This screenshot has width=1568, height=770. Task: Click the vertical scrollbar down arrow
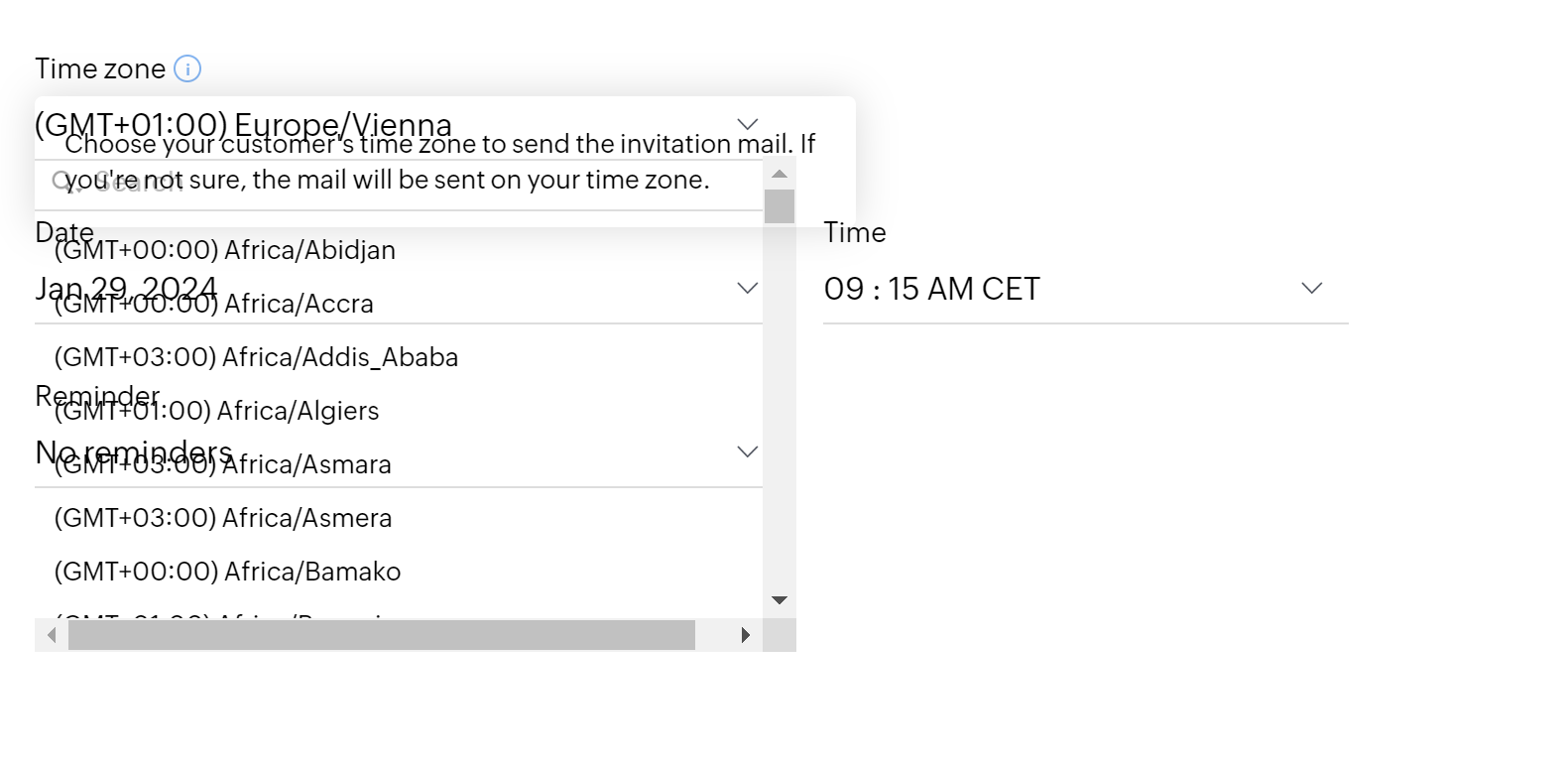pyautogui.click(x=780, y=600)
